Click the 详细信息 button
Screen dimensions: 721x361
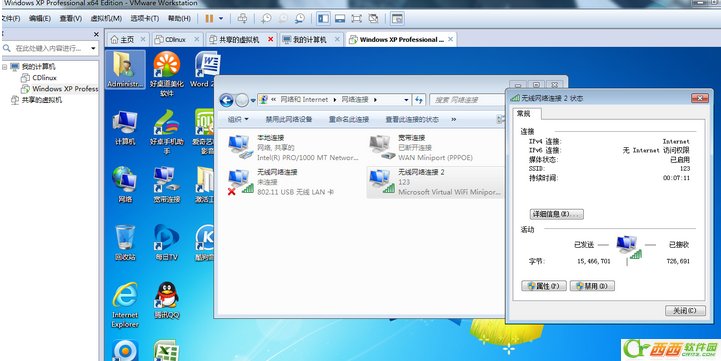(556, 214)
